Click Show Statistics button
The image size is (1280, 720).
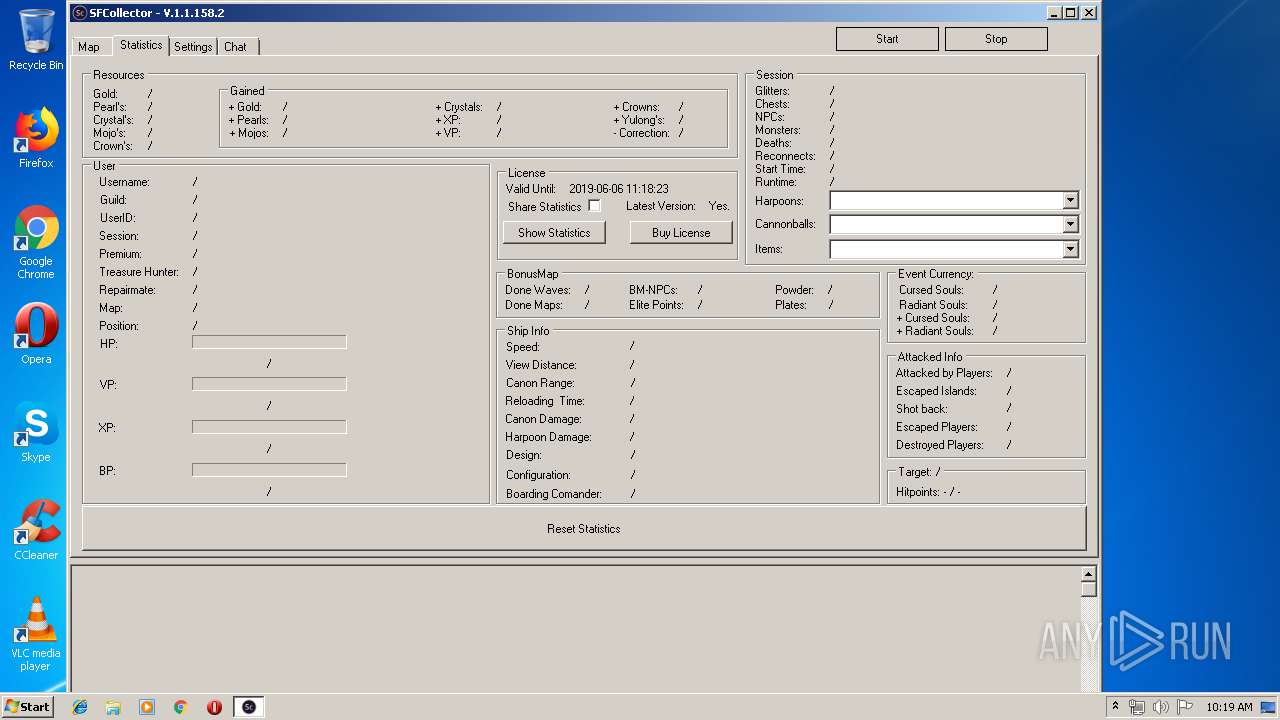[554, 233]
